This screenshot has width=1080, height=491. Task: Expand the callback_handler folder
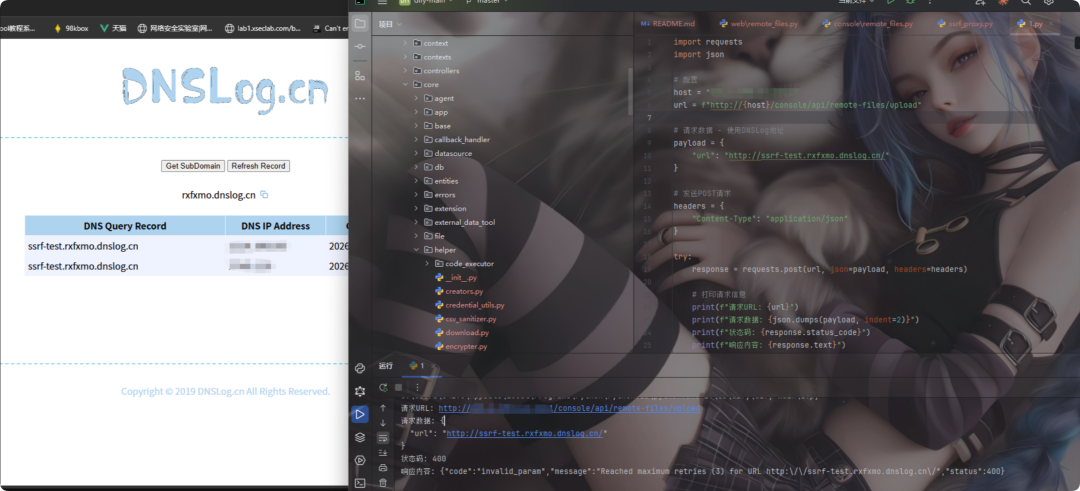coord(416,140)
